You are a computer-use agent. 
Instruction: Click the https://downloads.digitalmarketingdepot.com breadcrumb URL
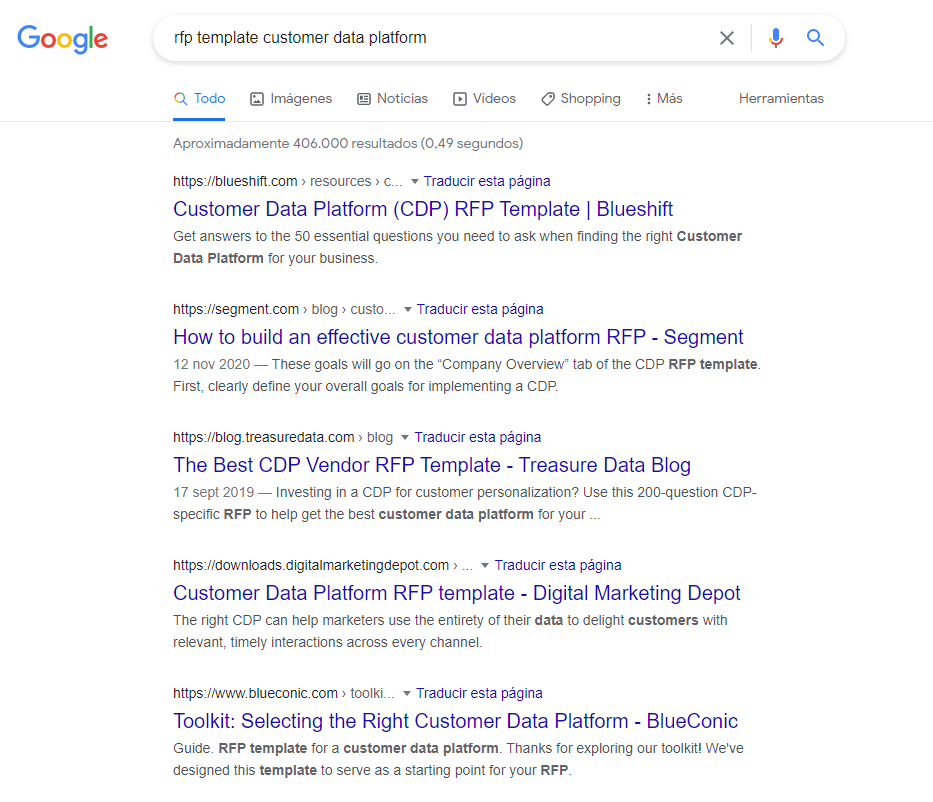point(311,565)
